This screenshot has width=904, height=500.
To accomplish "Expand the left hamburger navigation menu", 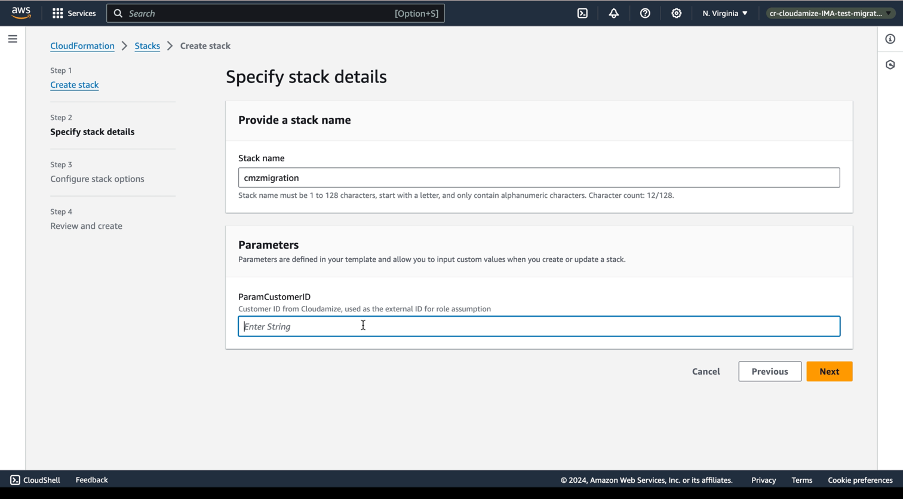I will point(13,39).
